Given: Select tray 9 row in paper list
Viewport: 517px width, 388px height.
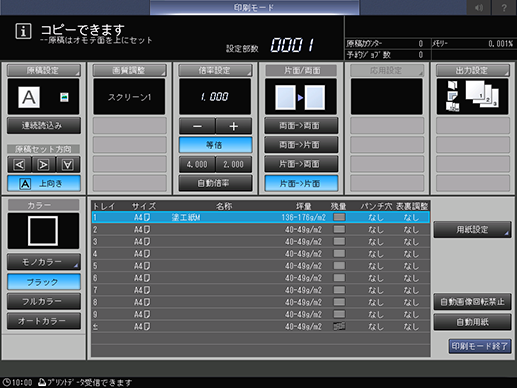Looking at the screenshot, I should tap(260, 314).
